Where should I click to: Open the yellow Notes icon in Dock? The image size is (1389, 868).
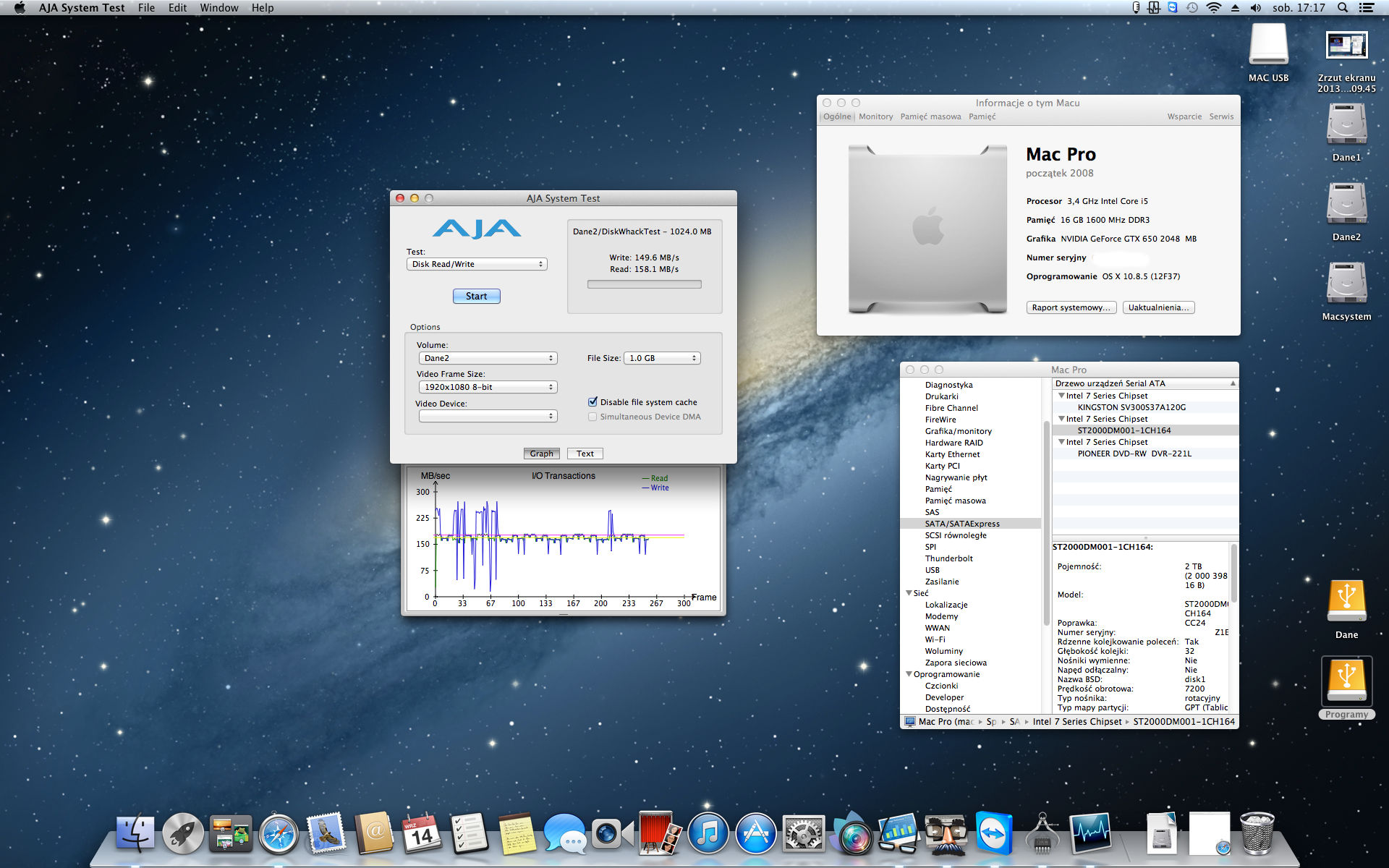[x=517, y=833]
